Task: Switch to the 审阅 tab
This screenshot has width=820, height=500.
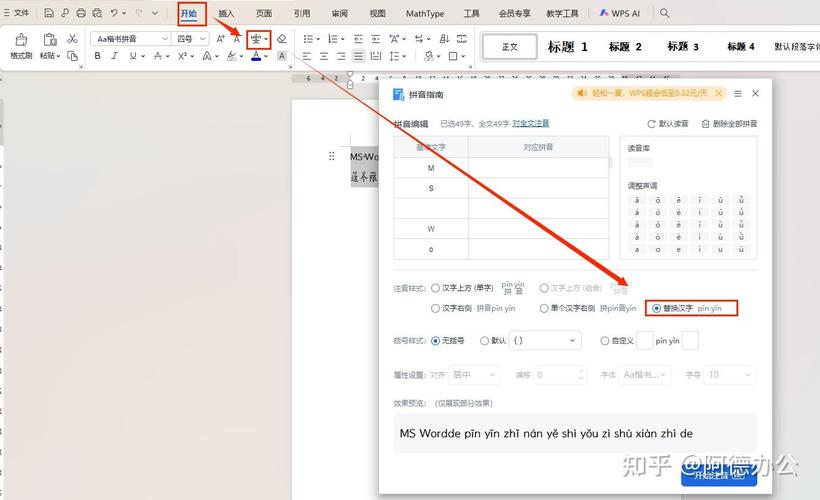Action: (339, 14)
